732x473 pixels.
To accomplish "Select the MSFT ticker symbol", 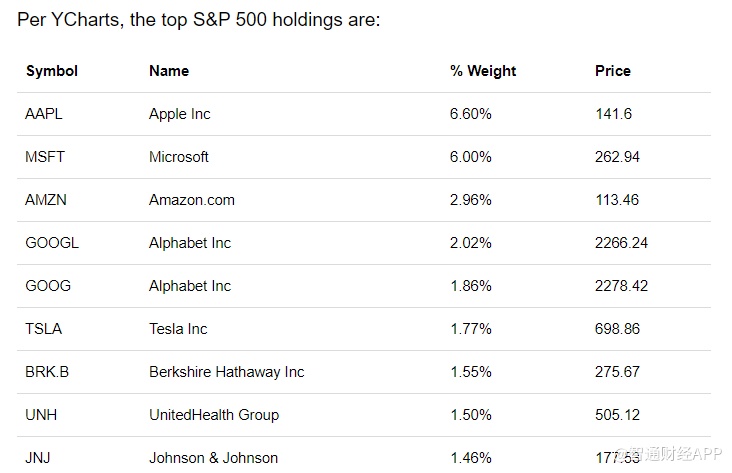I will click(44, 157).
